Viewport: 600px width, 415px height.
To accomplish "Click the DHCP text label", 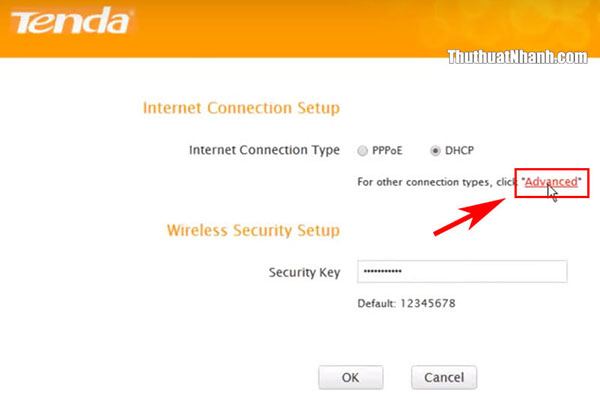I will (459, 151).
